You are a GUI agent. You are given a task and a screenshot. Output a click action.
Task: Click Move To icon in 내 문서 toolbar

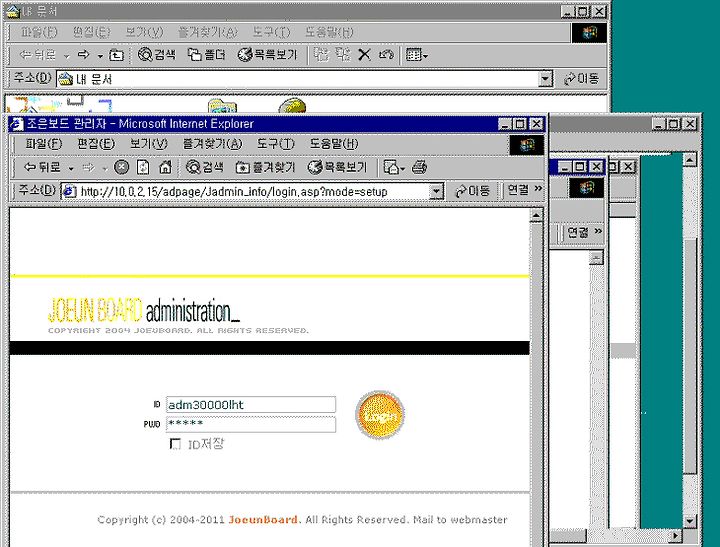pos(321,55)
